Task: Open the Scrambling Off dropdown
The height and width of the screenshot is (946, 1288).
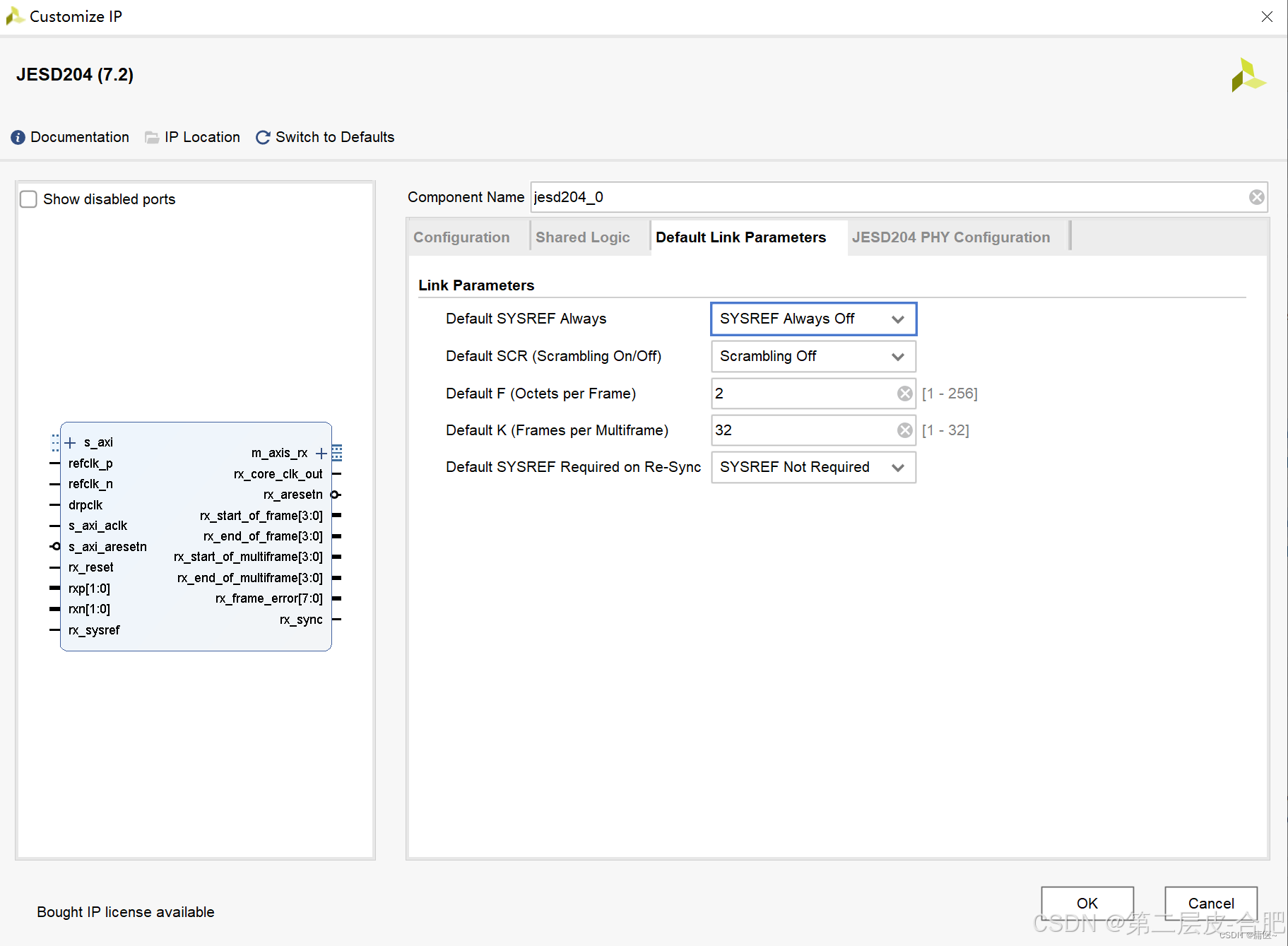Action: [x=813, y=356]
